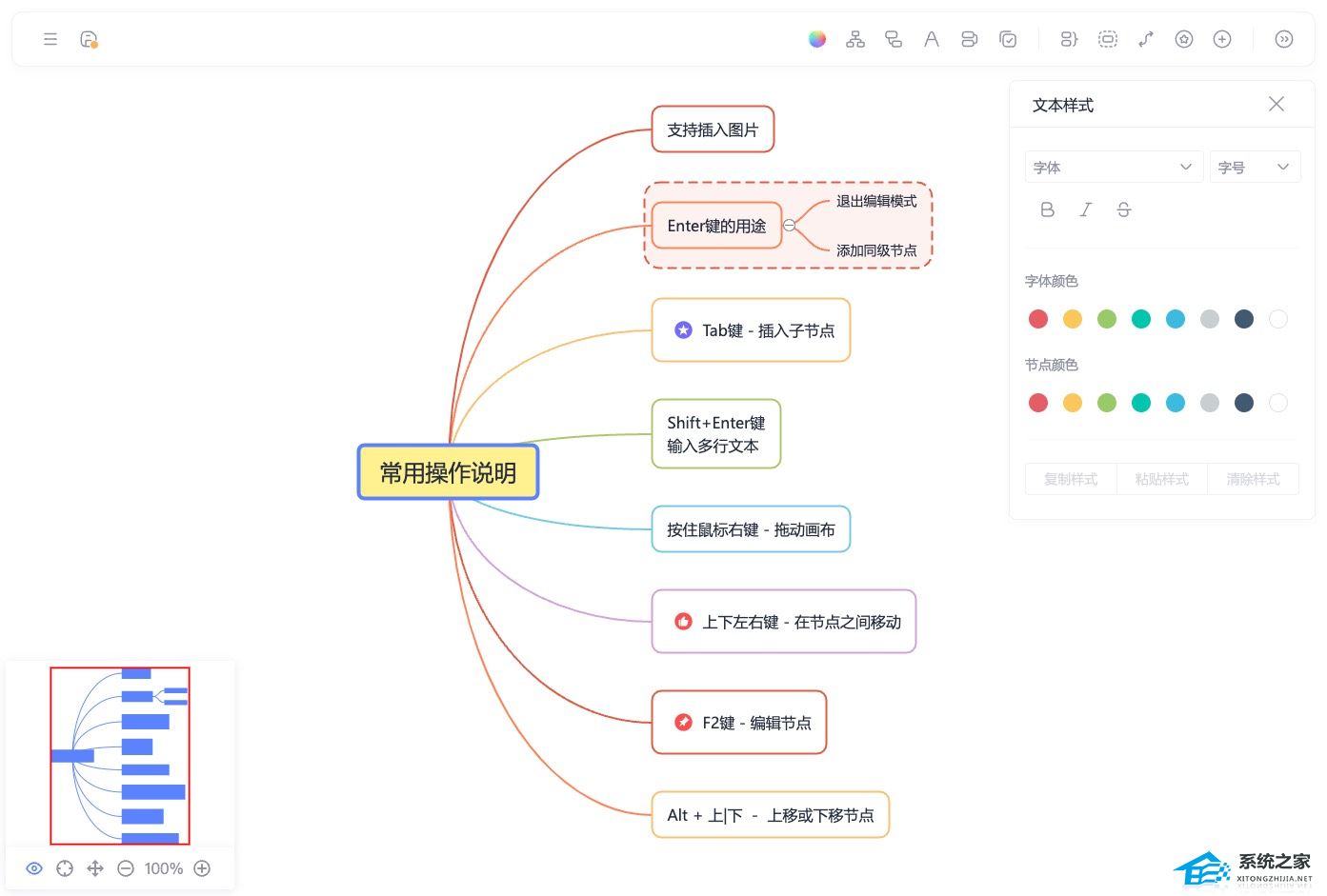
Task: Click the 清除样式 button
Action: [x=1253, y=479]
